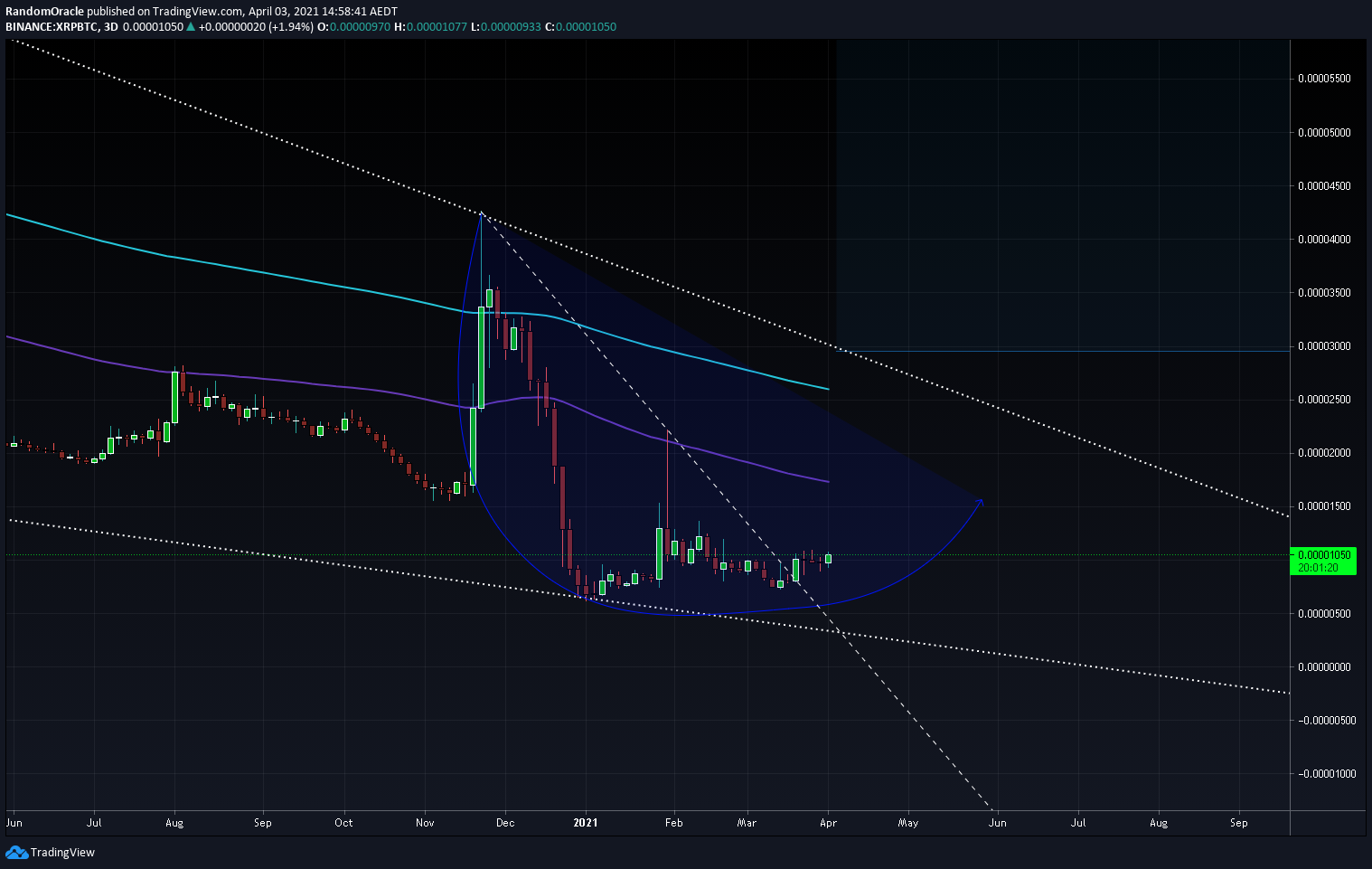The height and width of the screenshot is (869, 1372).
Task: Click the 0.00003500 price axis label
Action: [x=1324, y=292]
